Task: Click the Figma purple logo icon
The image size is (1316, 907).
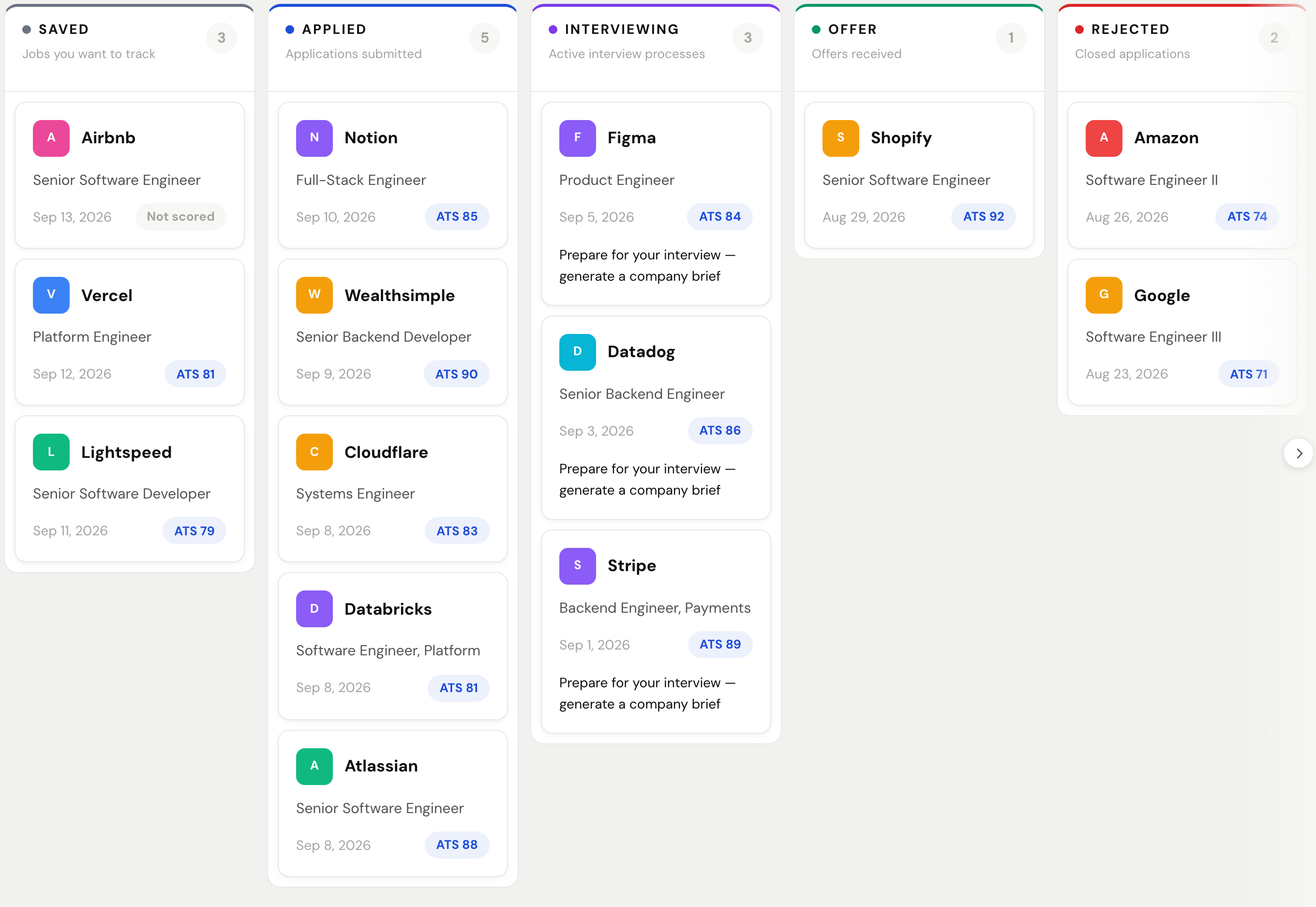Action: (x=577, y=138)
